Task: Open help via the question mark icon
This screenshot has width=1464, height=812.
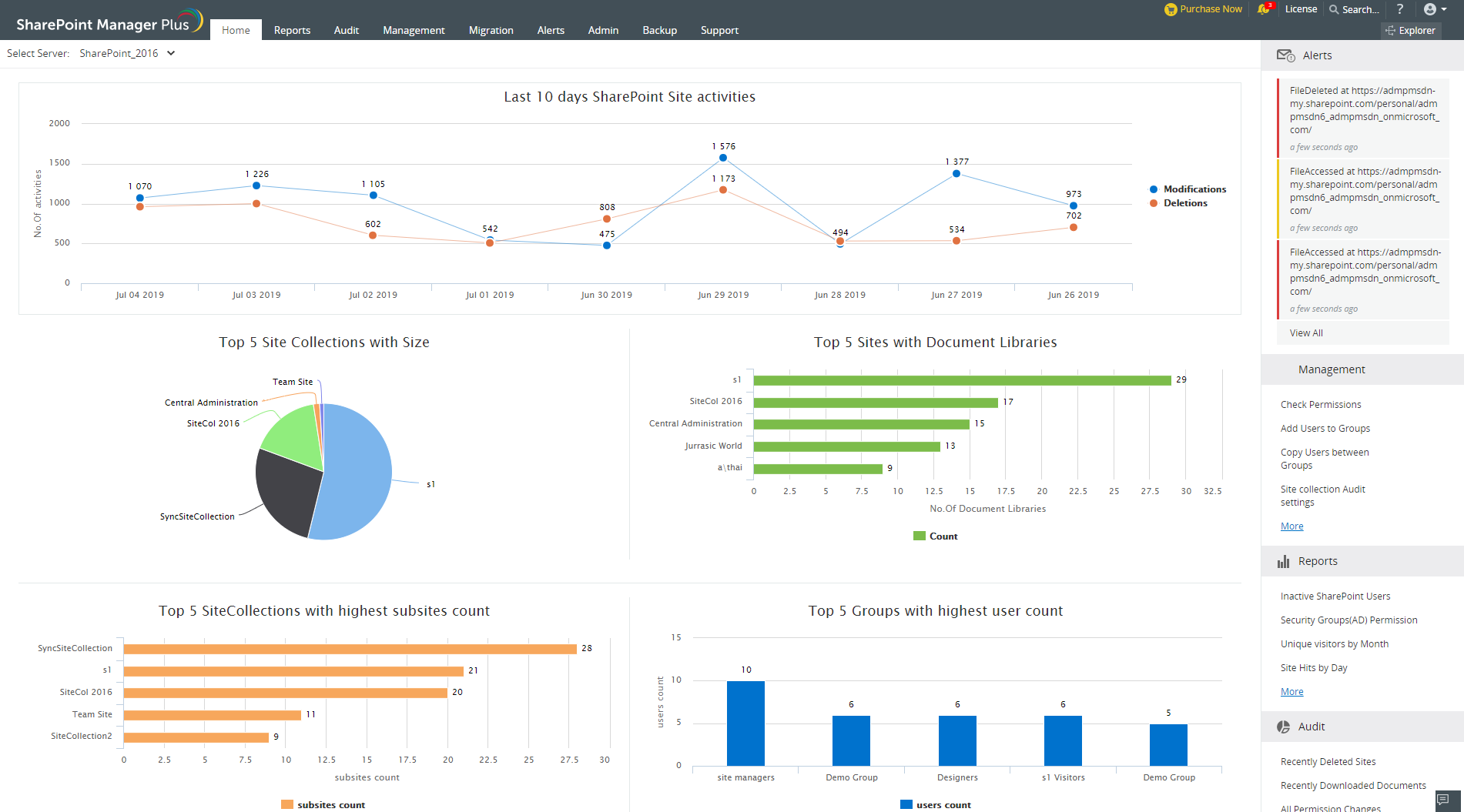Action: pos(1400,9)
